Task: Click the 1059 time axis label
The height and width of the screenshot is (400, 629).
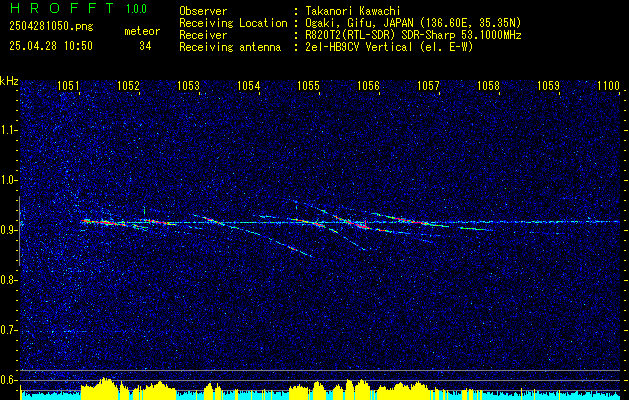Action: tap(548, 85)
